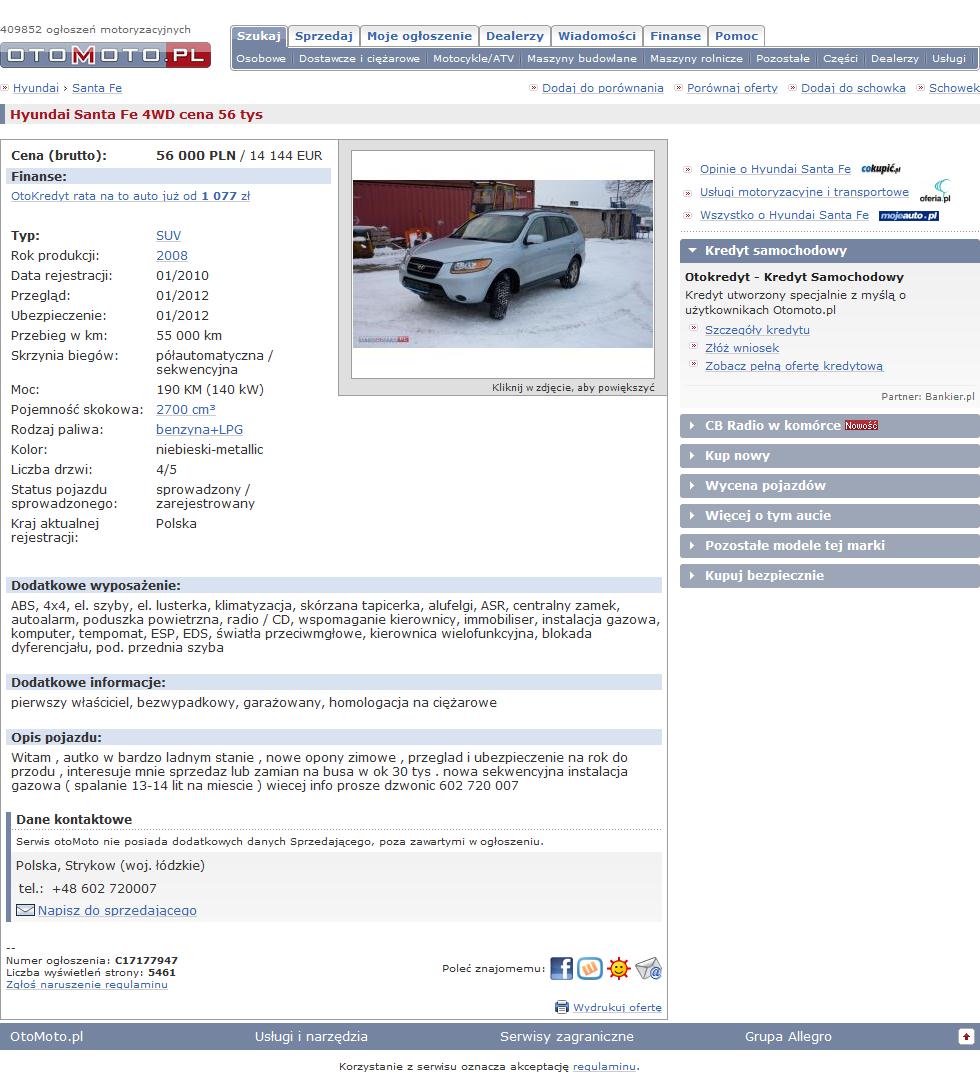Click Usługi i narzędzia in footer

tap(311, 1036)
